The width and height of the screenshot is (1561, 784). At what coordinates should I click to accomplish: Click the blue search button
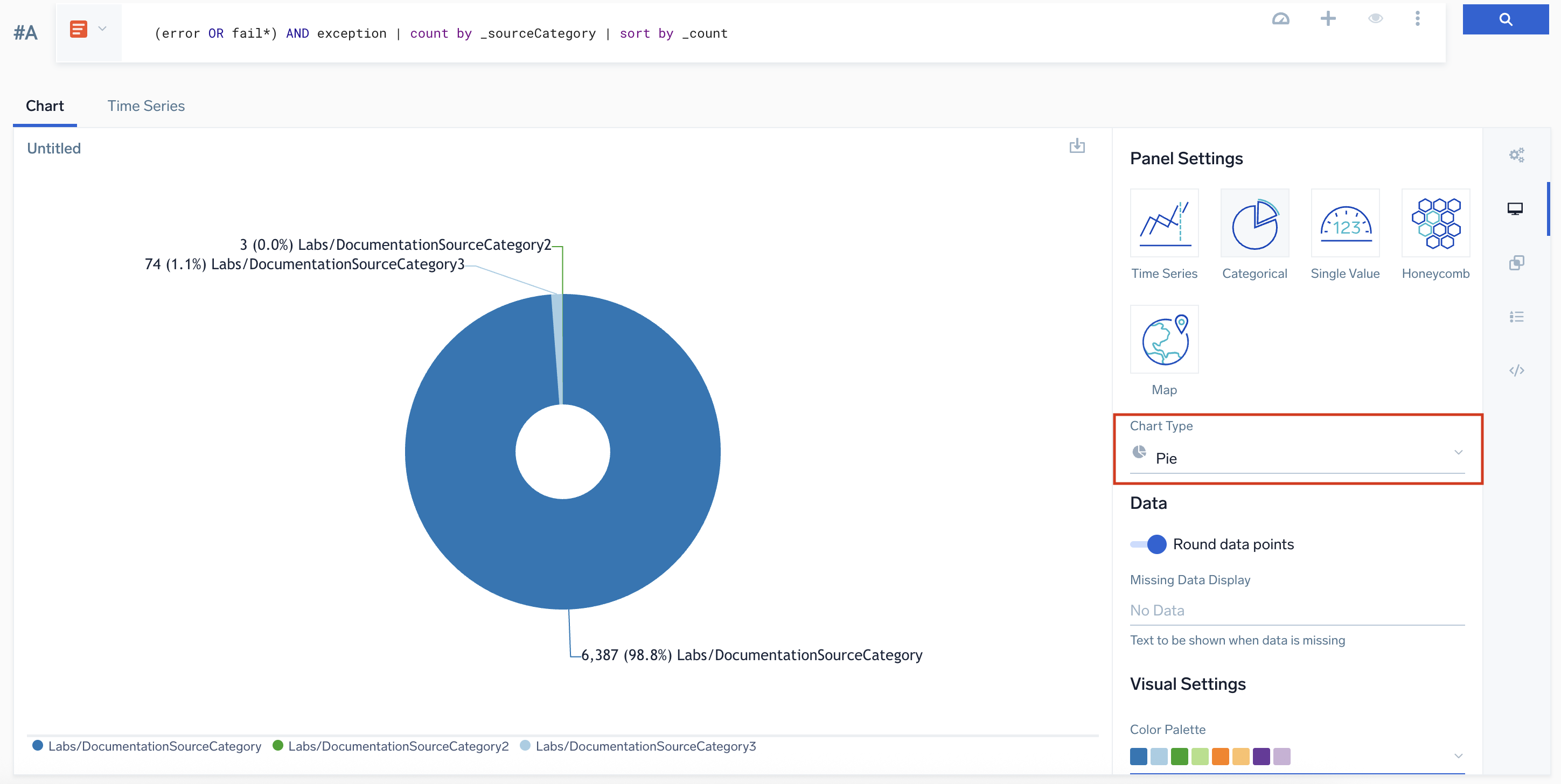[1504, 19]
